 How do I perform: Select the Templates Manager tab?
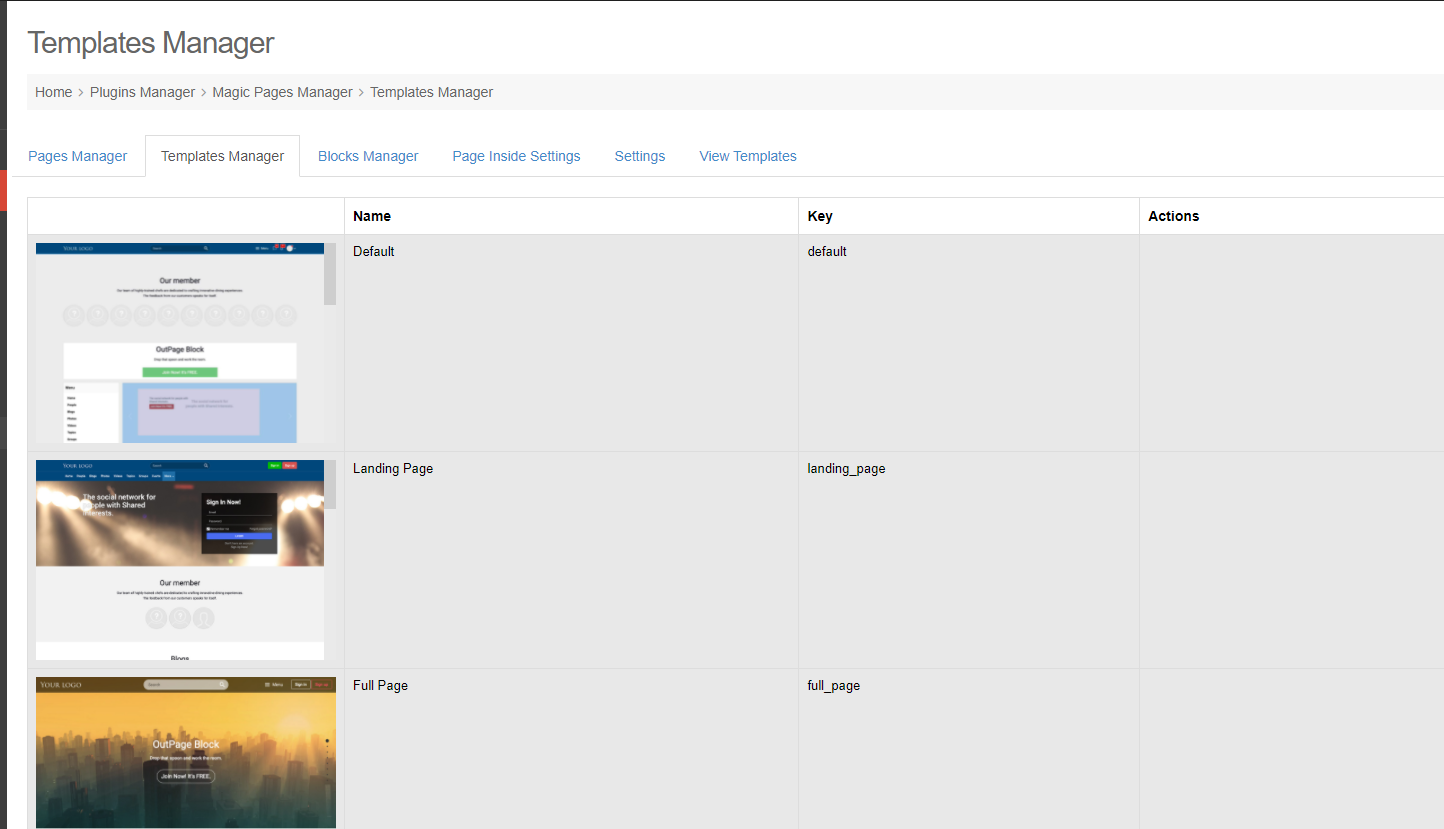222,156
